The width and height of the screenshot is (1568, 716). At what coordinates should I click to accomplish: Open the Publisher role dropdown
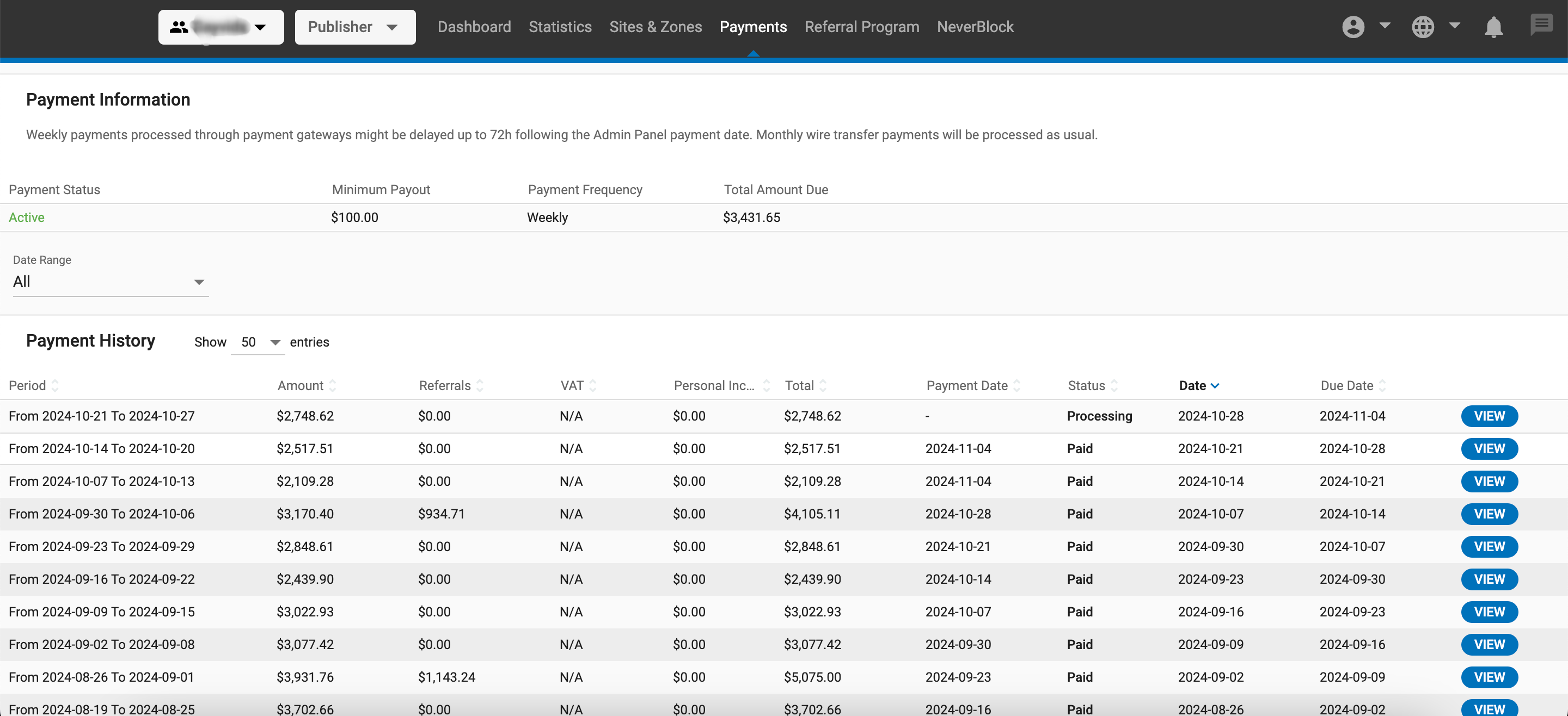click(x=355, y=27)
